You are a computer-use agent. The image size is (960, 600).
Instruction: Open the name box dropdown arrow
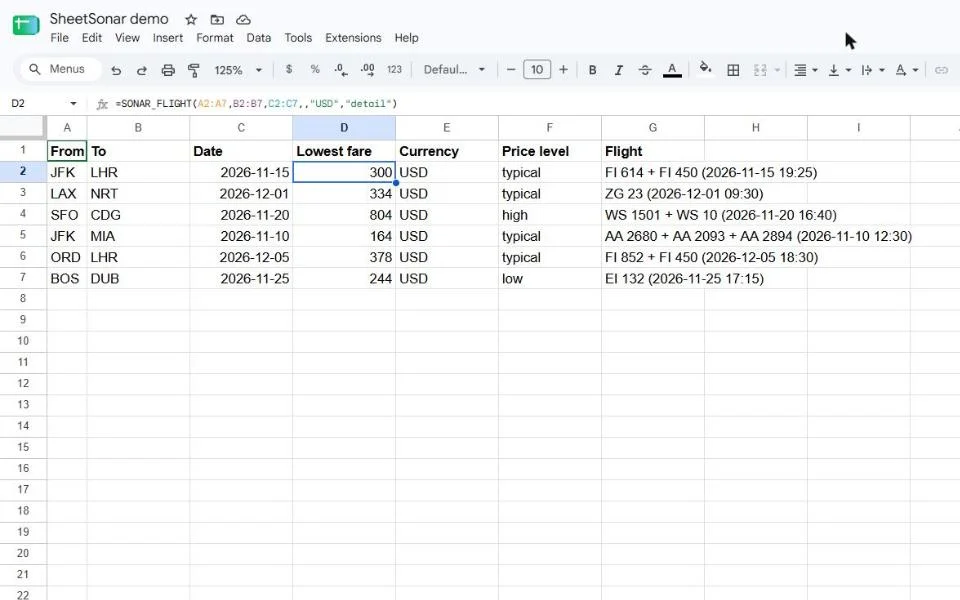(x=73, y=103)
